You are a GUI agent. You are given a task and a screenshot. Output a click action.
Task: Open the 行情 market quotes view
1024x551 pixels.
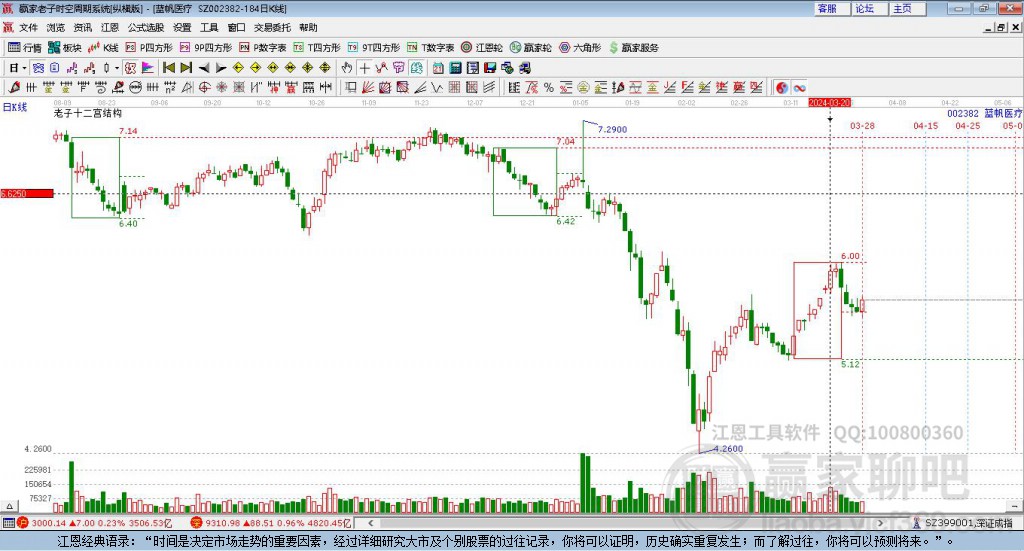coord(24,48)
